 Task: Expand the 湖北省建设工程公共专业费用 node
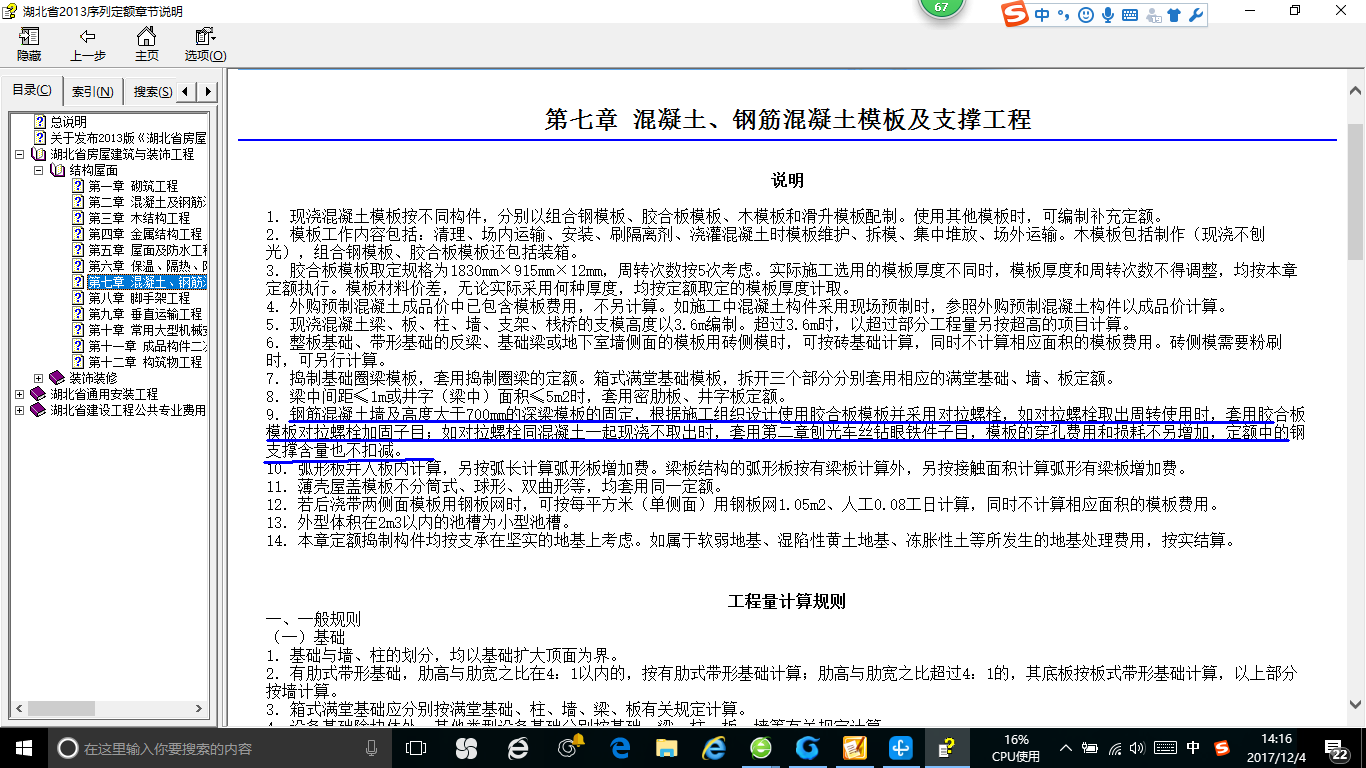[20, 410]
